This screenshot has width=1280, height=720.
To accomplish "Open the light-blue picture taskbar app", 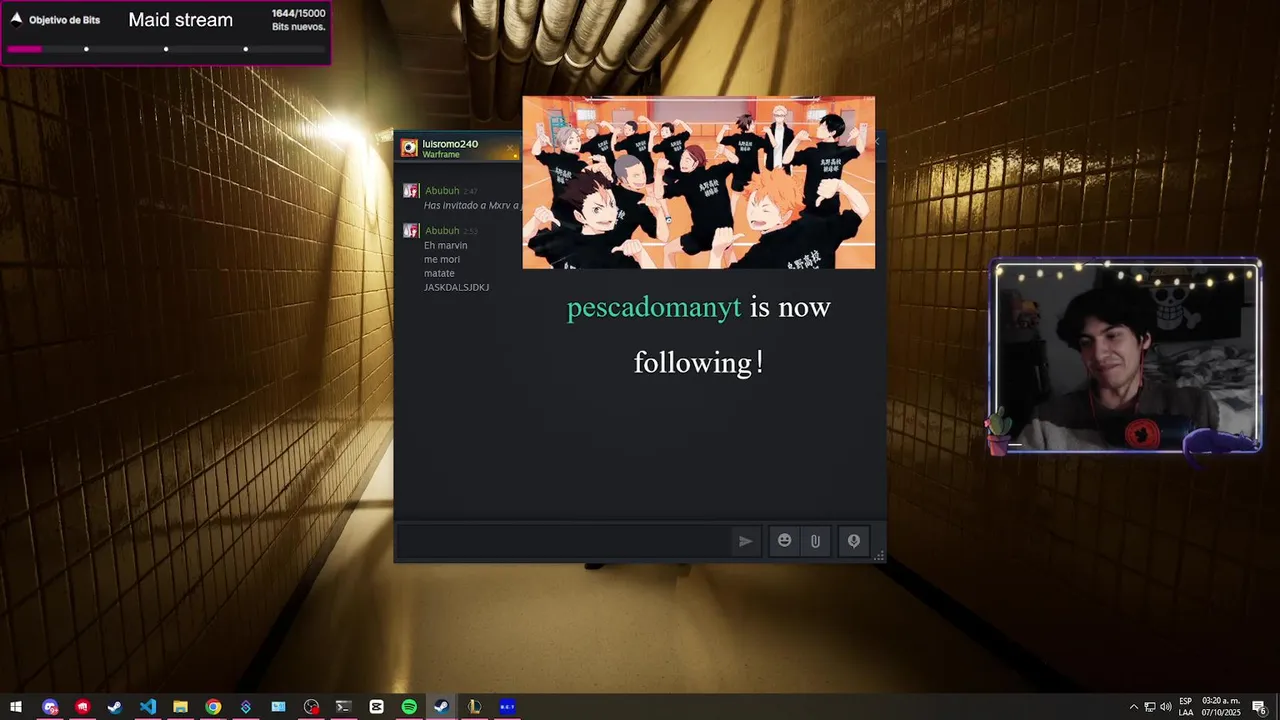I will pyautogui.click(x=278, y=707).
